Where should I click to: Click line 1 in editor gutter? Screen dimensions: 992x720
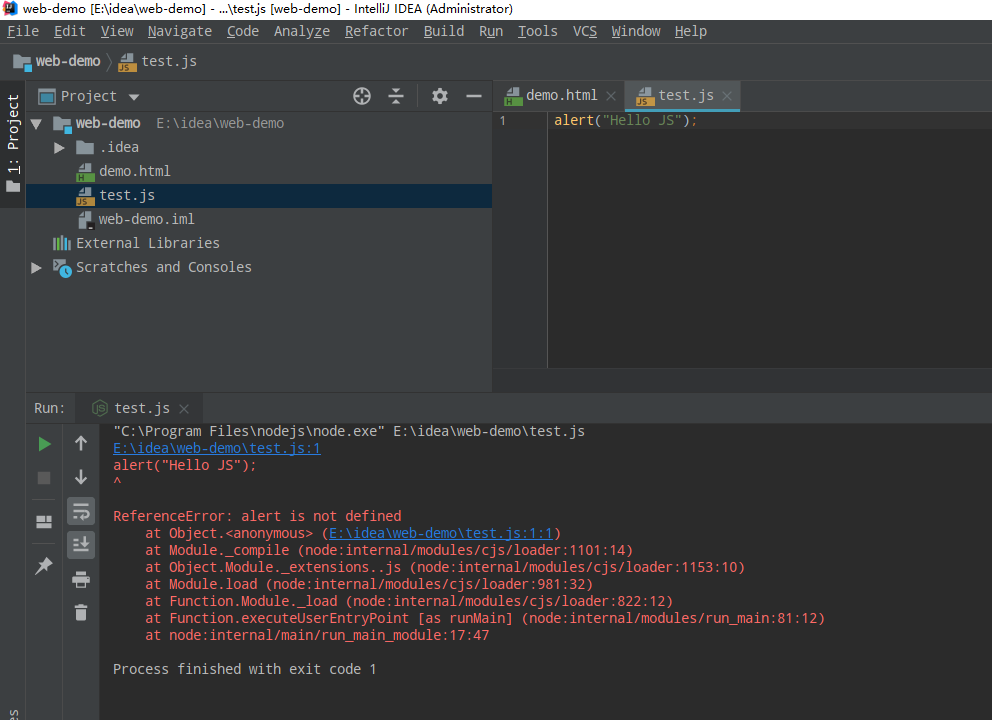(503, 121)
